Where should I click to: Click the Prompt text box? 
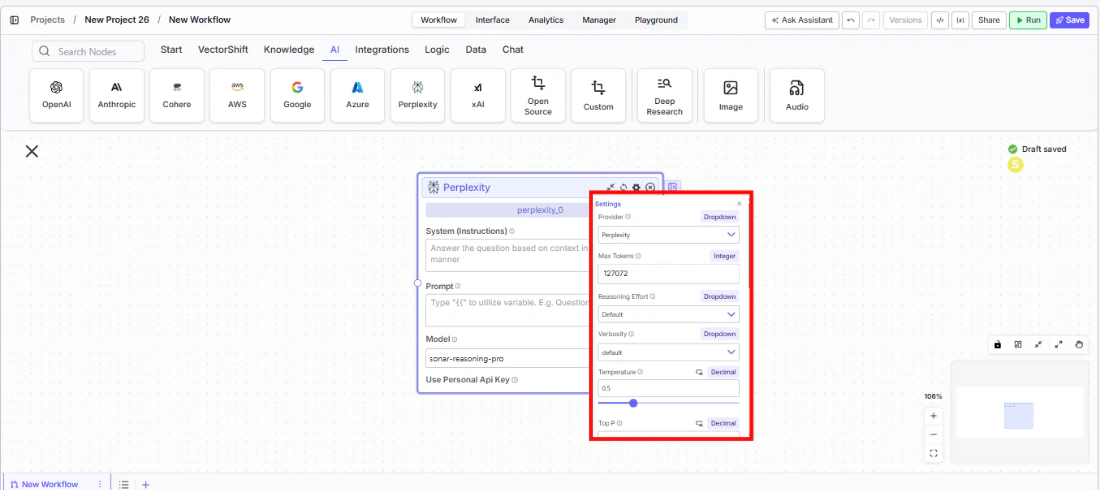coord(508,310)
